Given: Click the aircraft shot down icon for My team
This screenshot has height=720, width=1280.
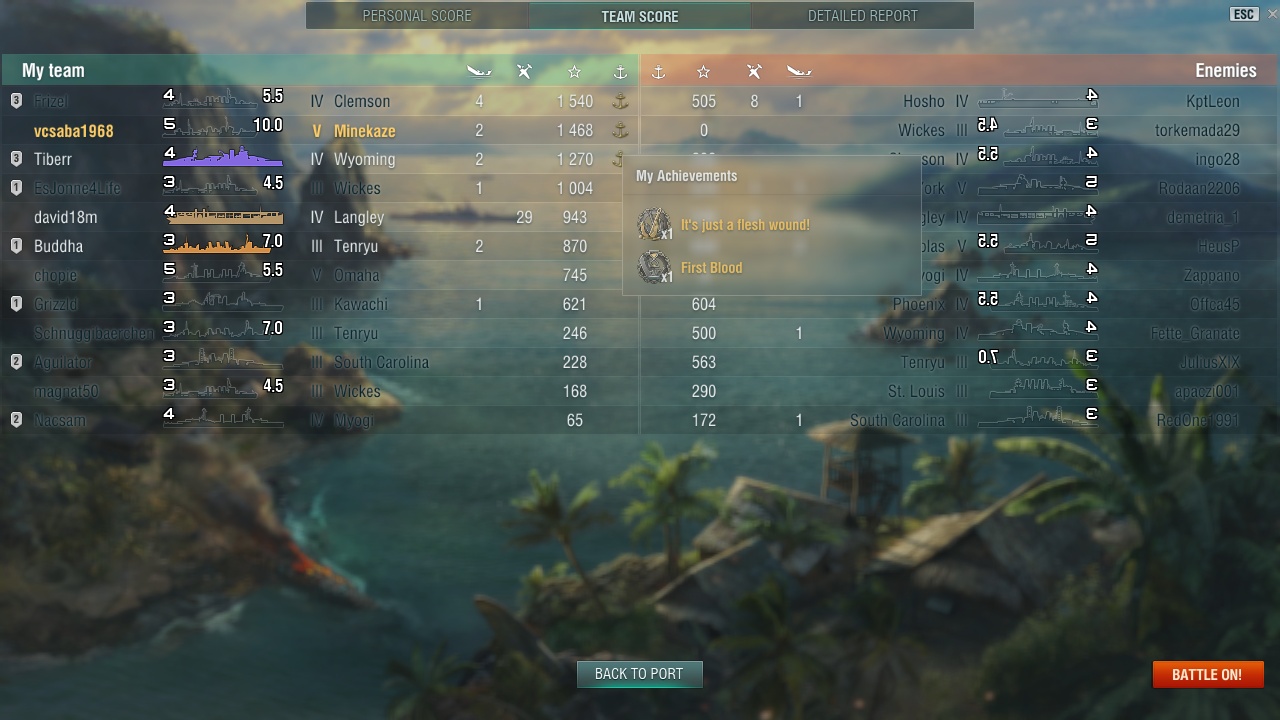Looking at the screenshot, I should (x=524, y=71).
